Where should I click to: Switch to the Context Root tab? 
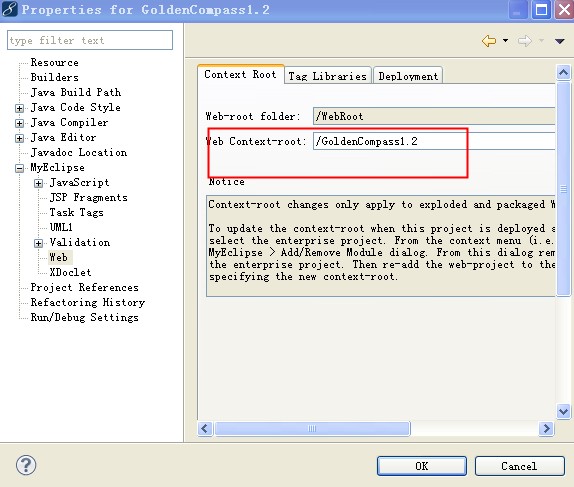pyautogui.click(x=241, y=74)
